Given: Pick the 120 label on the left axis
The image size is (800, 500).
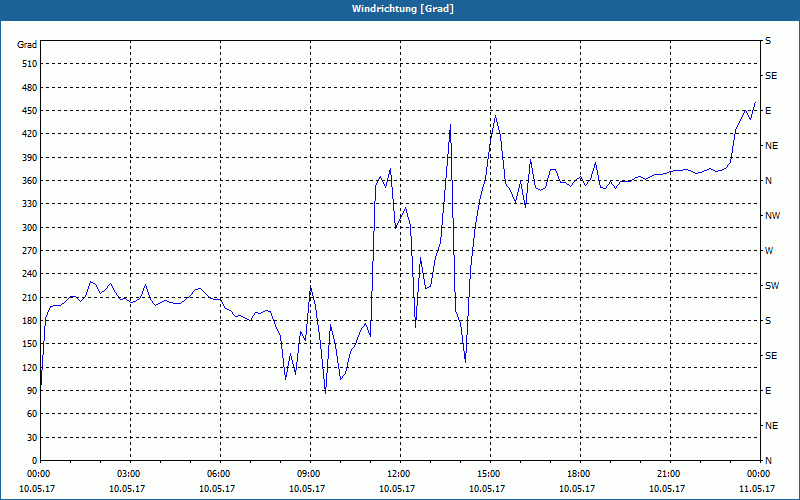Looking at the screenshot, I should click(30, 367).
